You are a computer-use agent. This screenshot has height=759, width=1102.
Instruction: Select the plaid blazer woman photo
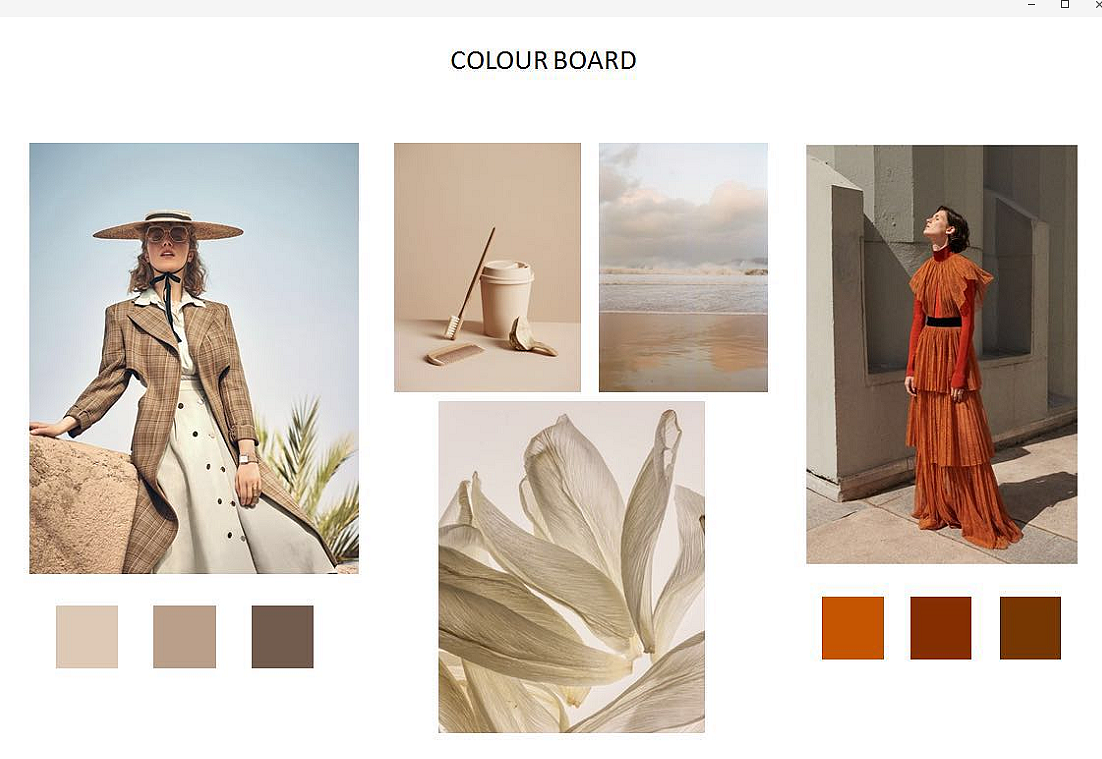[194, 358]
